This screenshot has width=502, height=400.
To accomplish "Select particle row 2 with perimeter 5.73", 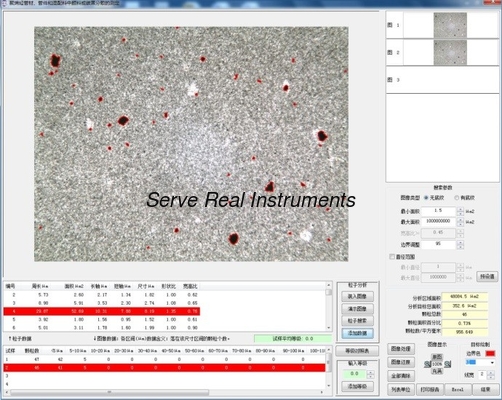I will click(x=102, y=295).
